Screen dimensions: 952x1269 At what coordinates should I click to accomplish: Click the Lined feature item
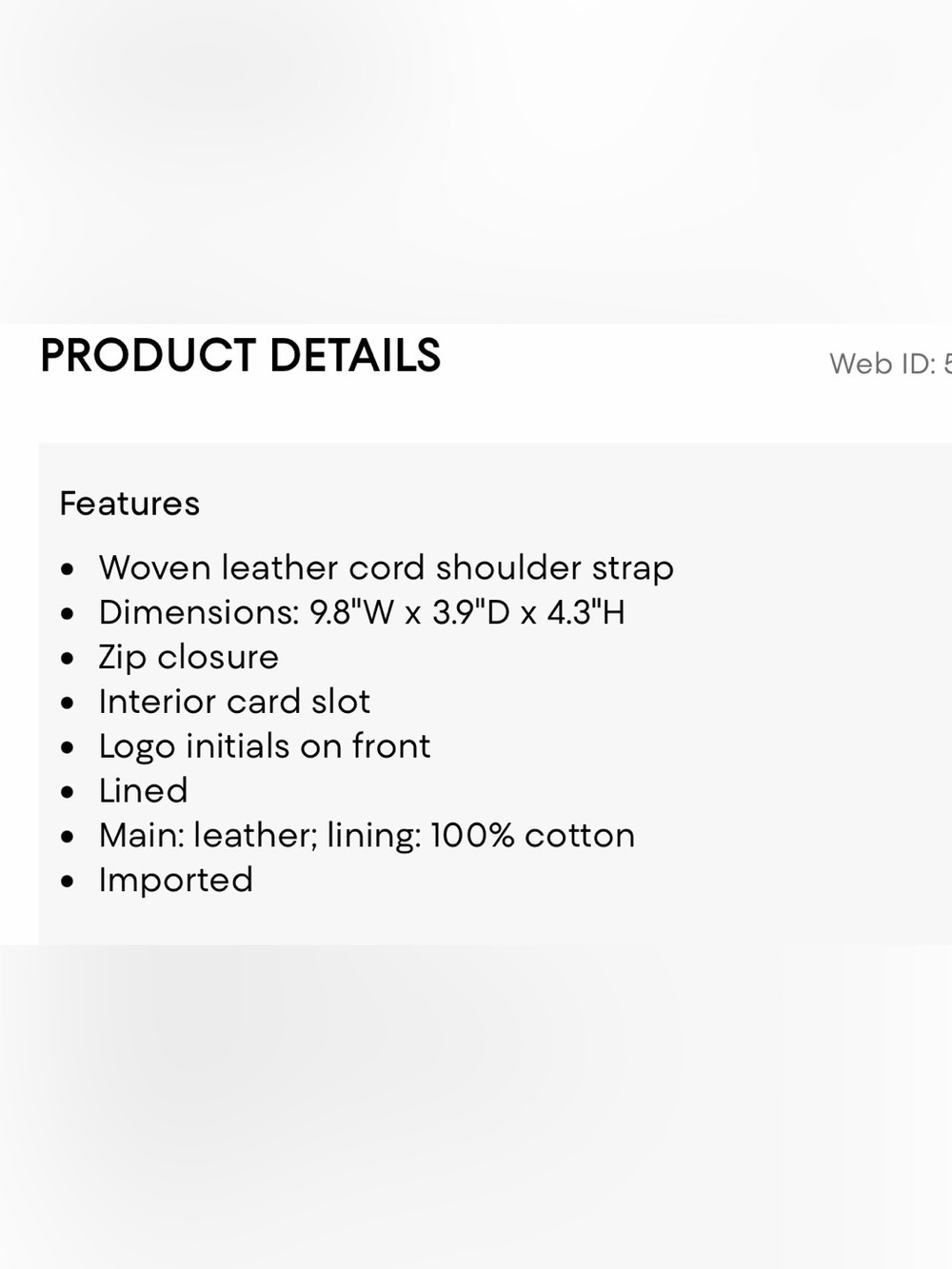tap(143, 791)
